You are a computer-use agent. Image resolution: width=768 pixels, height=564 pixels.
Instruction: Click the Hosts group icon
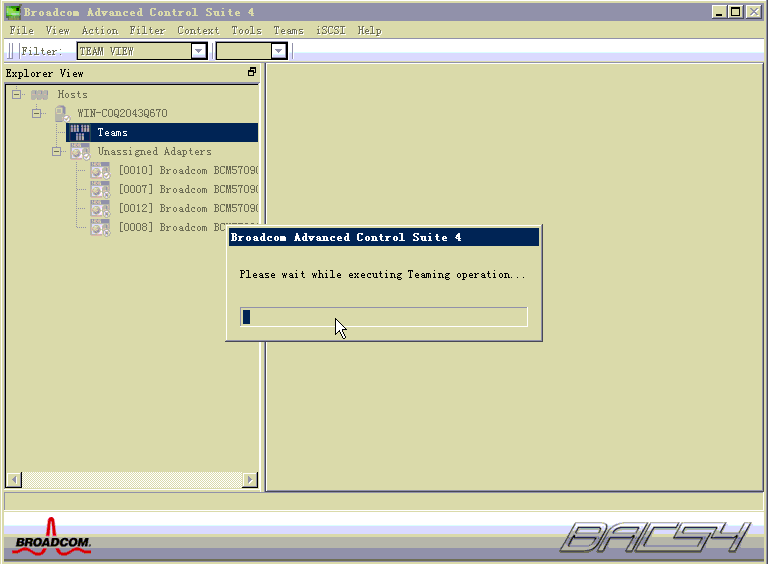[40, 94]
